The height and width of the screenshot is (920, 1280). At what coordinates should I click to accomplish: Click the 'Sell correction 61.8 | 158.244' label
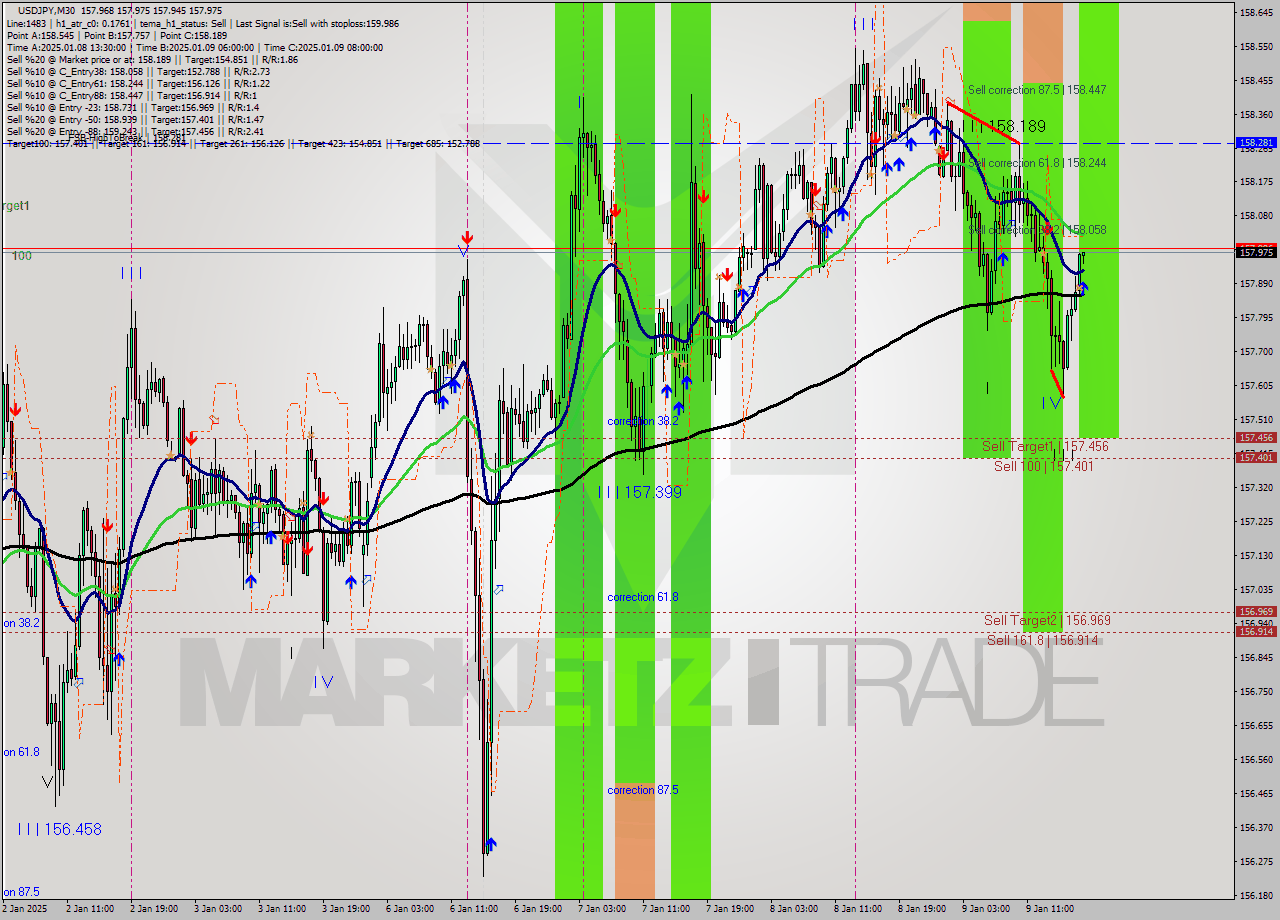click(x=1037, y=163)
